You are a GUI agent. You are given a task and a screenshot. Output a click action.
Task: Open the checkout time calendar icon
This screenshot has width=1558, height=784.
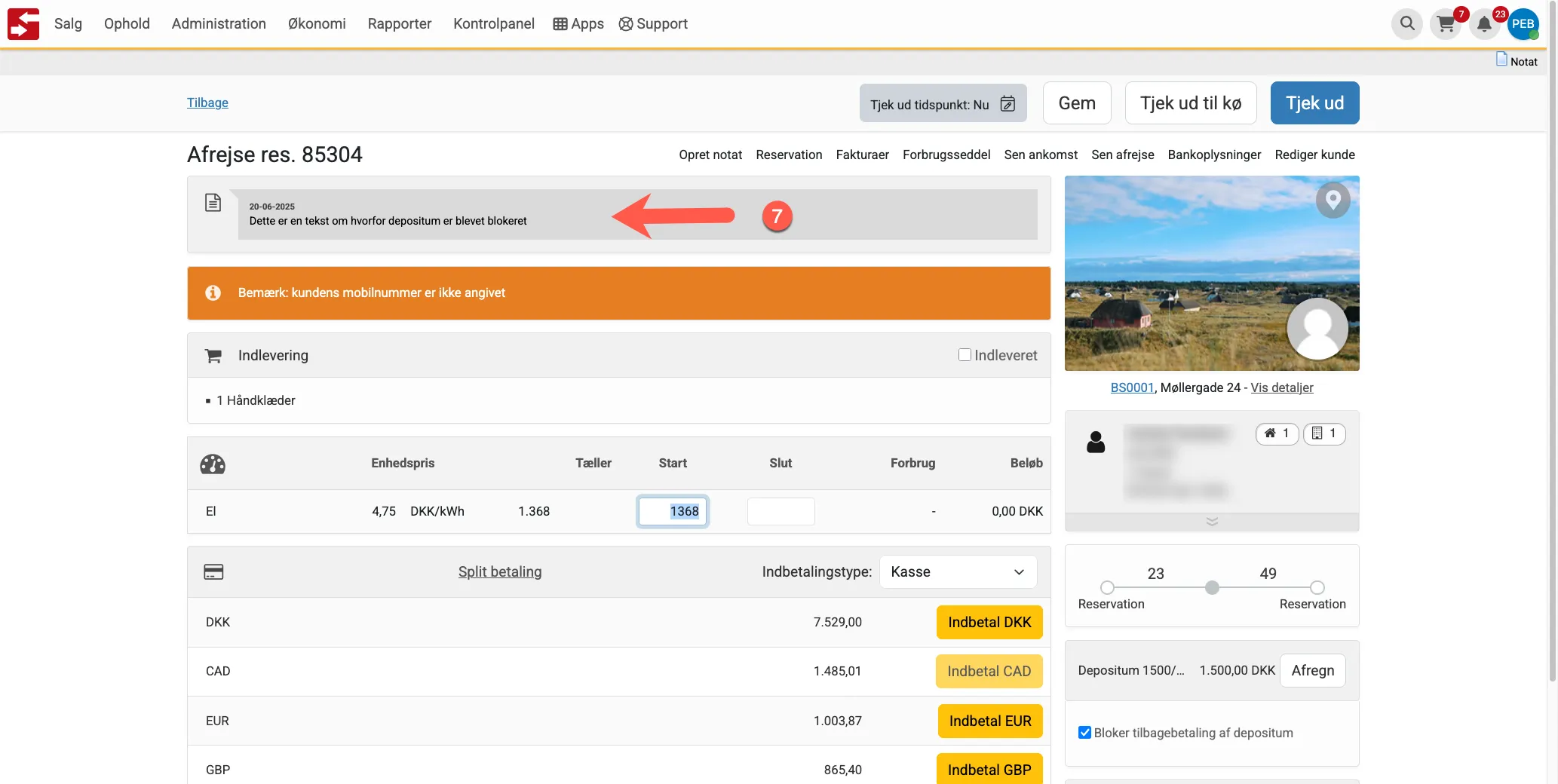coord(1007,104)
